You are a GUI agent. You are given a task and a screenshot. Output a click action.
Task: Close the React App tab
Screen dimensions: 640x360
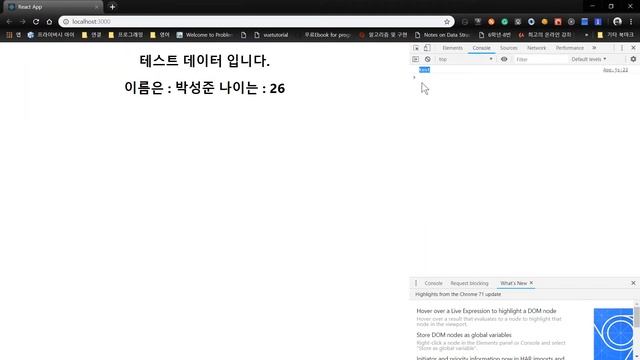(97, 7)
